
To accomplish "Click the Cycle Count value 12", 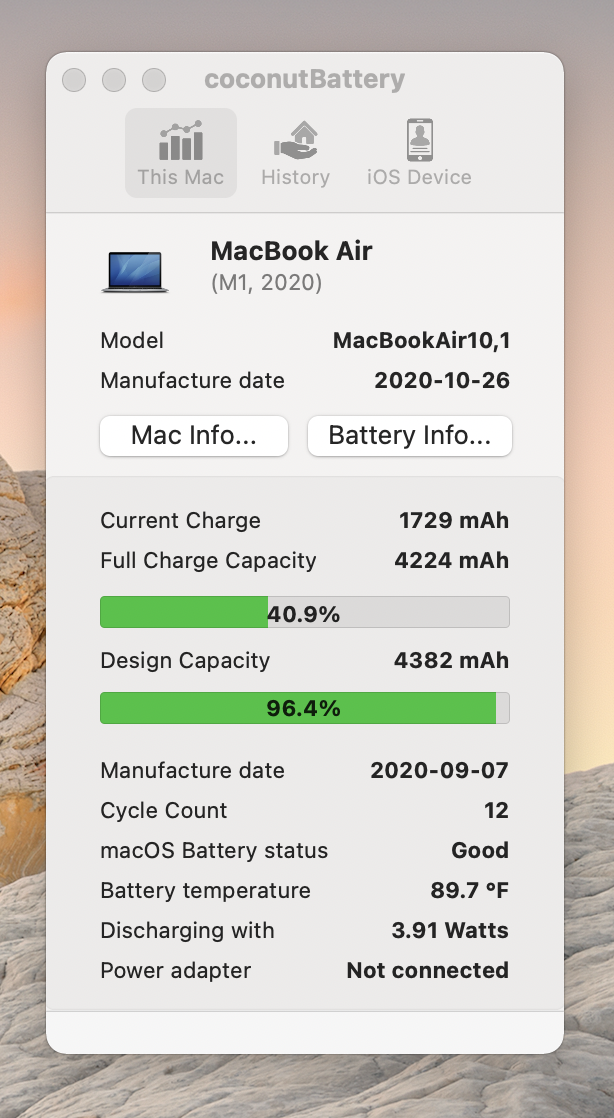I will [x=496, y=811].
